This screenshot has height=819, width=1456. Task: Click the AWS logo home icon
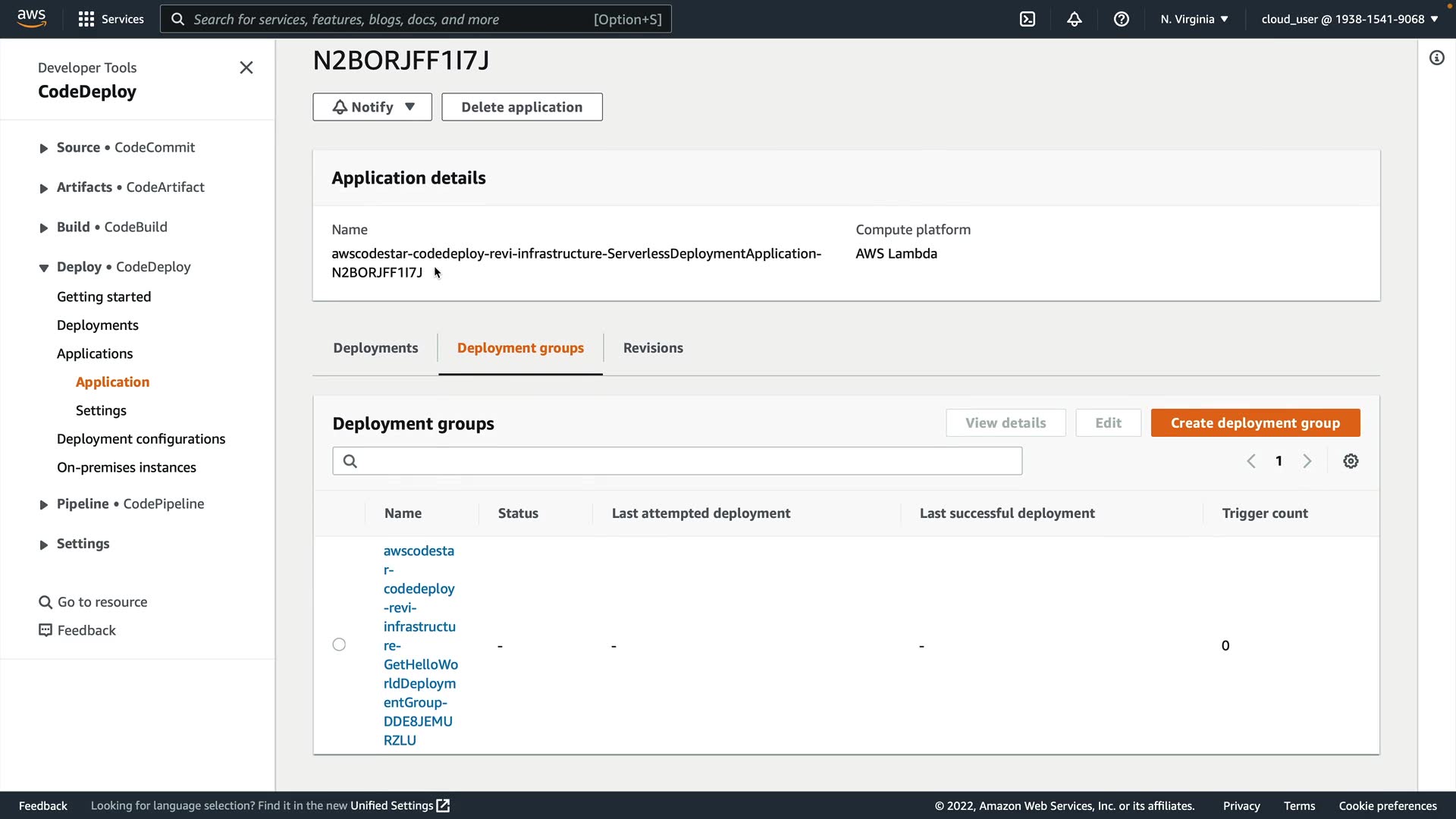tap(32, 18)
